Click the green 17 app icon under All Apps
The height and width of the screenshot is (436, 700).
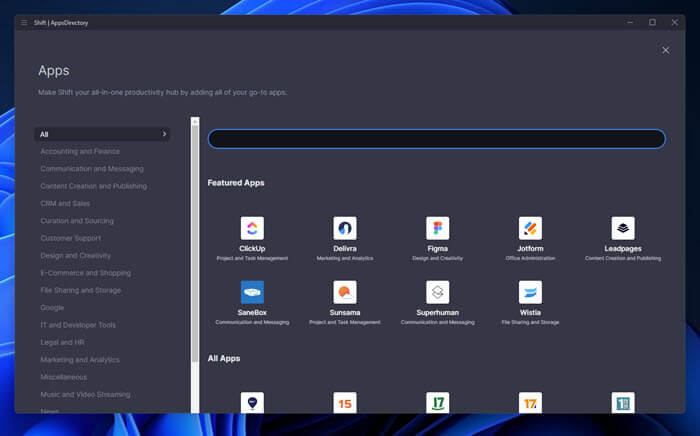click(438, 403)
